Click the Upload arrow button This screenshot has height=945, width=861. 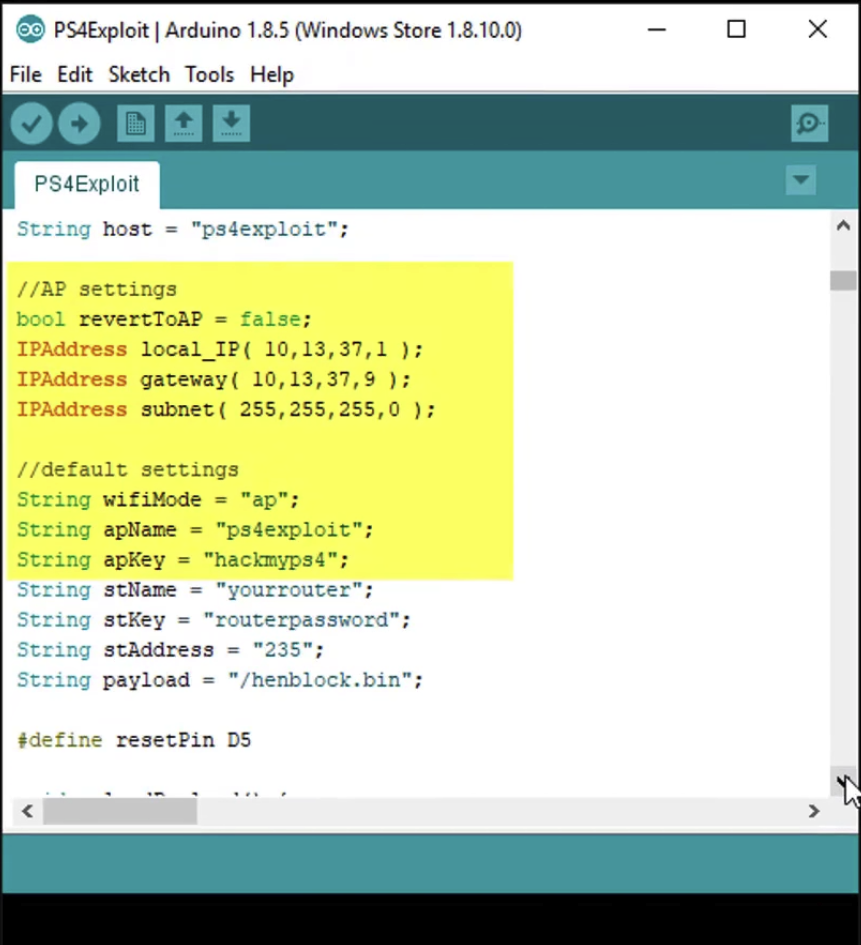point(80,124)
